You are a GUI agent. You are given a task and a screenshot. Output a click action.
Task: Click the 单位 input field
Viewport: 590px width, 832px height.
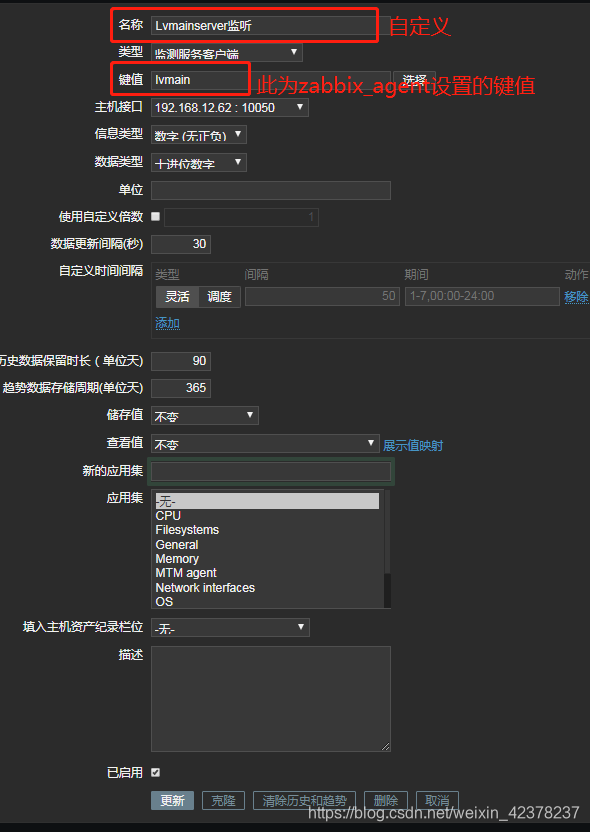pyautogui.click(x=271, y=190)
